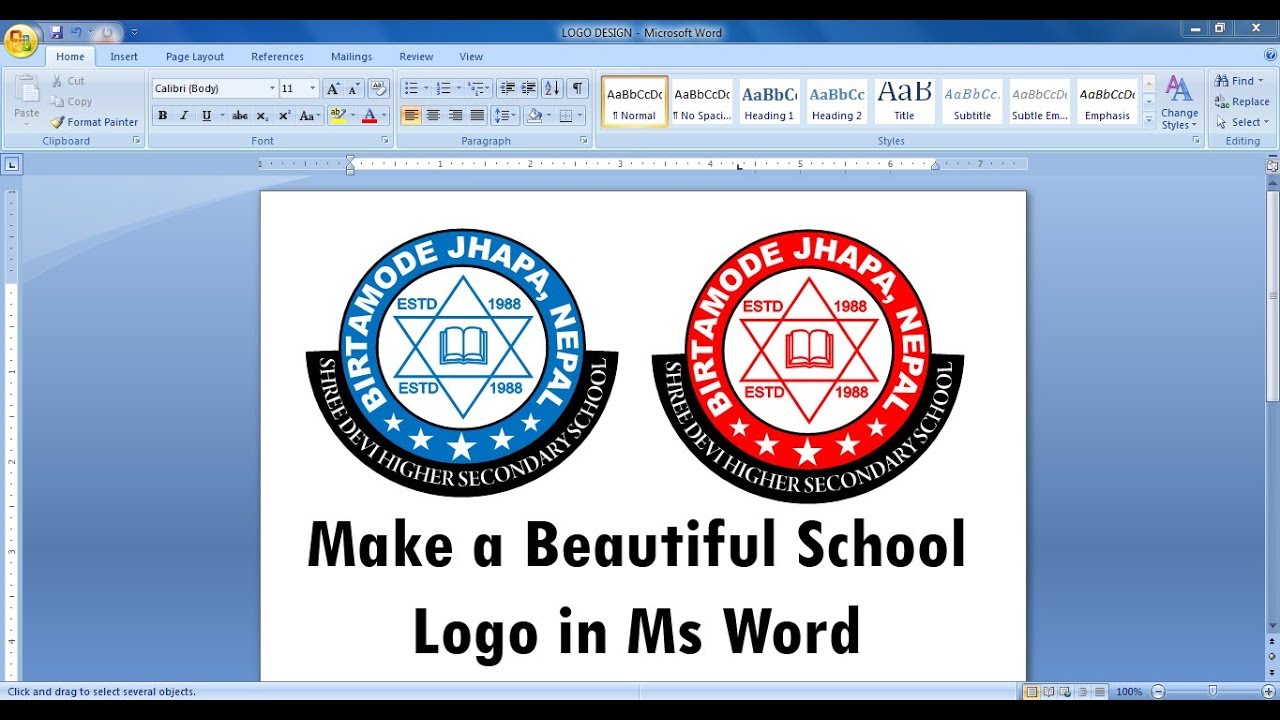Switch to the References tab
This screenshot has width=1280, height=720.
pos(277,57)
